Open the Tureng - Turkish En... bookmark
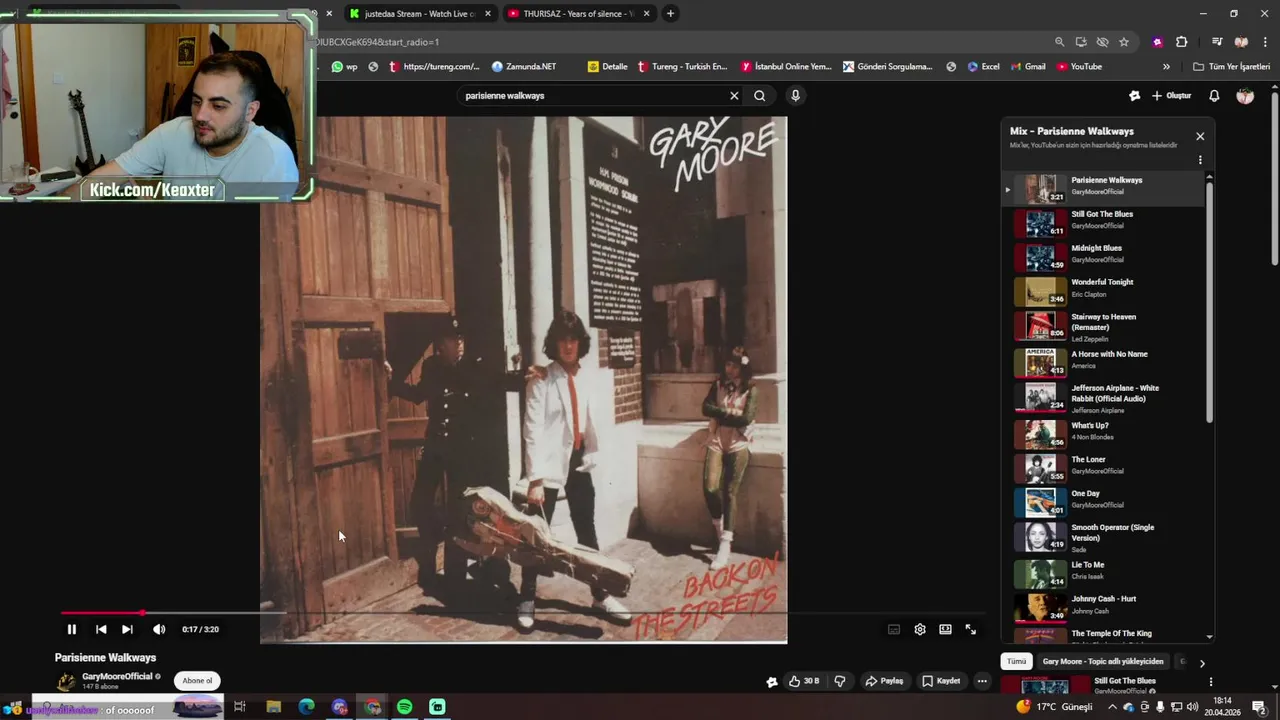 682,67
